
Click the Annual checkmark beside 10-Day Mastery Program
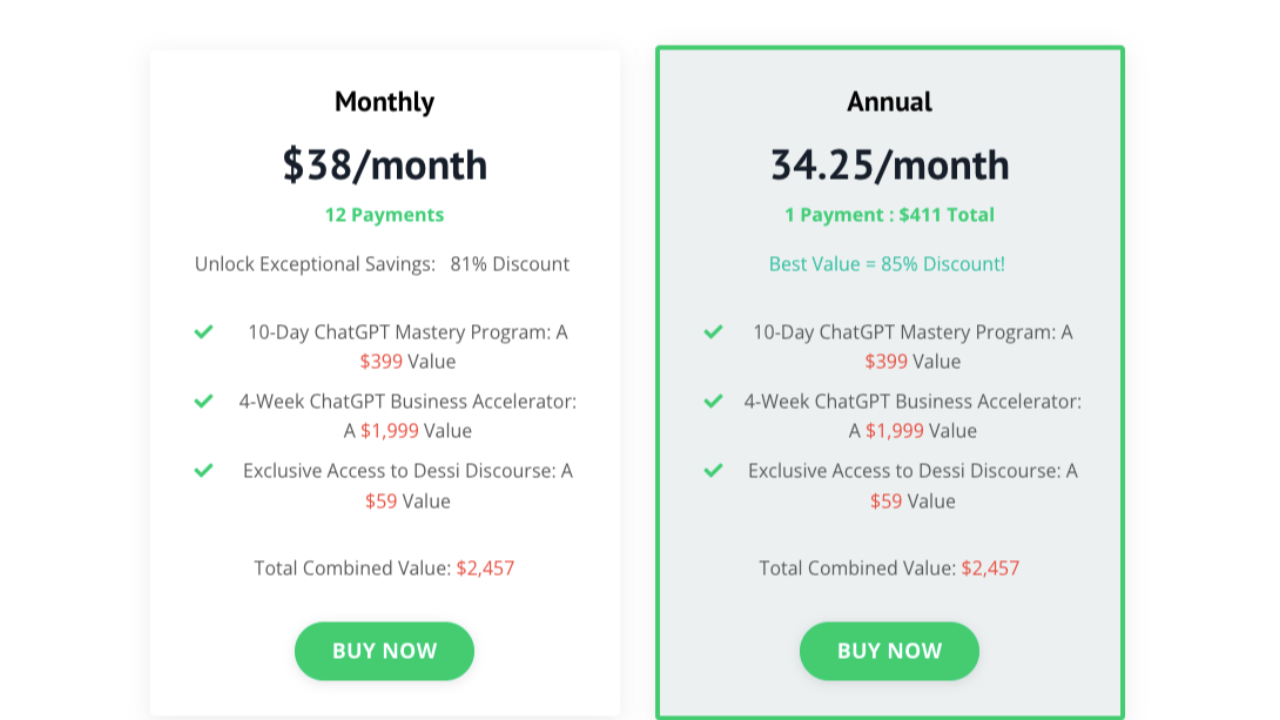713,331
